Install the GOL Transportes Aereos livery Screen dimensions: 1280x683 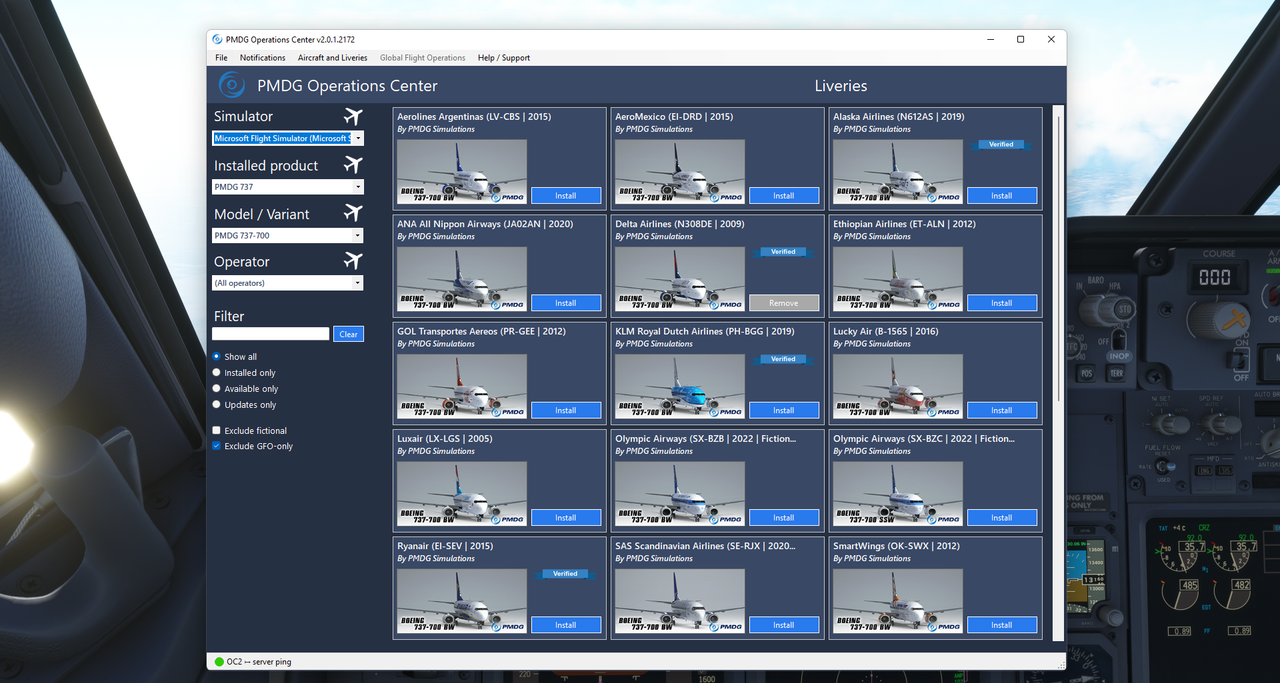point(566,410)
